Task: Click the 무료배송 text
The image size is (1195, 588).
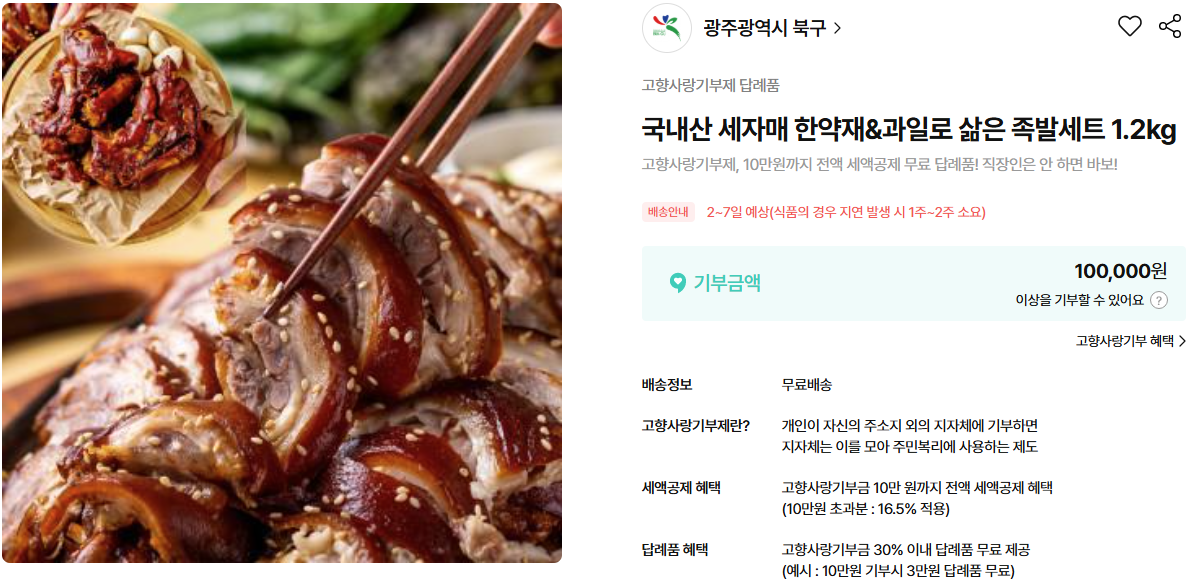Action: click(x=807, y=385)
